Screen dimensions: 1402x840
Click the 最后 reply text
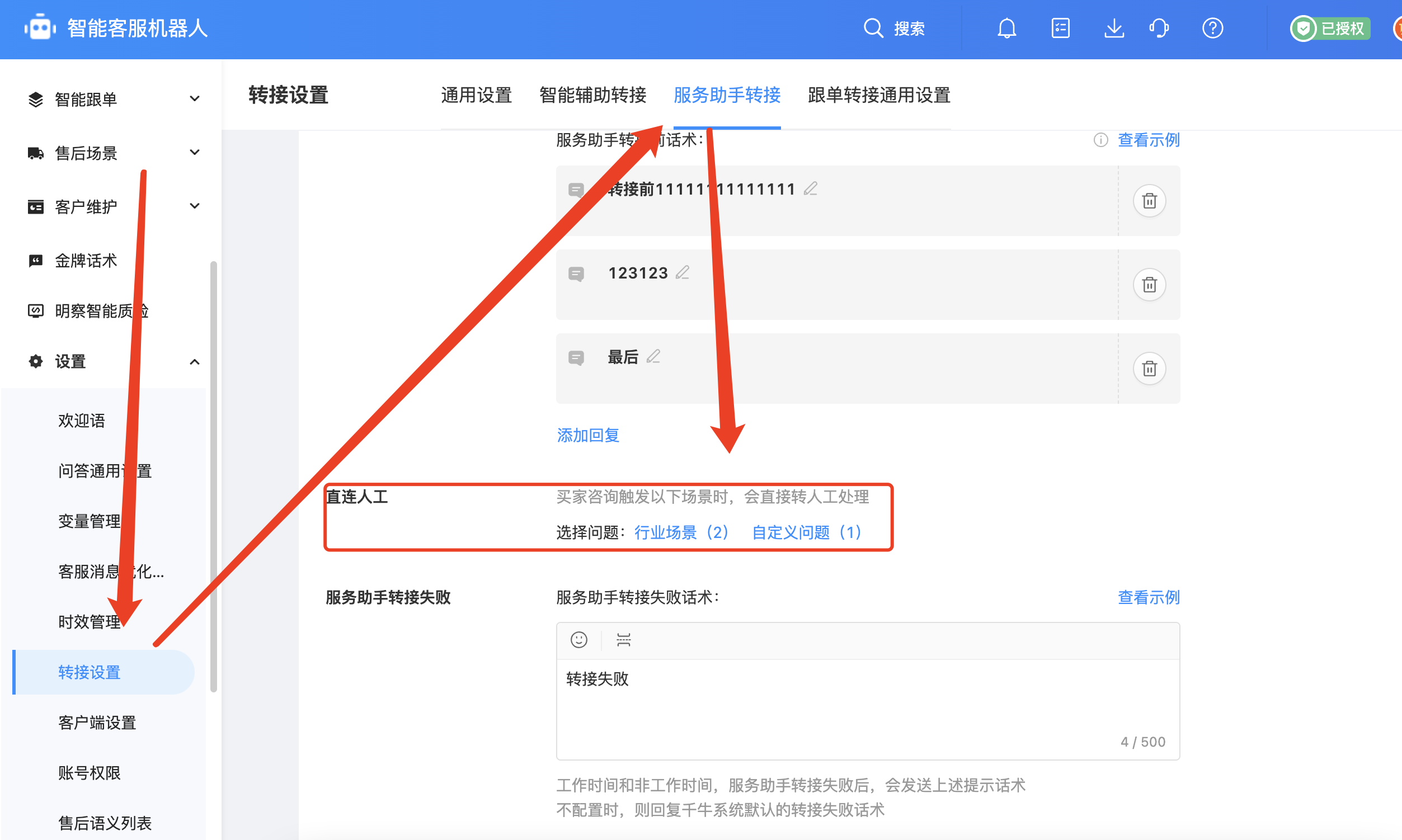(623, 357)
